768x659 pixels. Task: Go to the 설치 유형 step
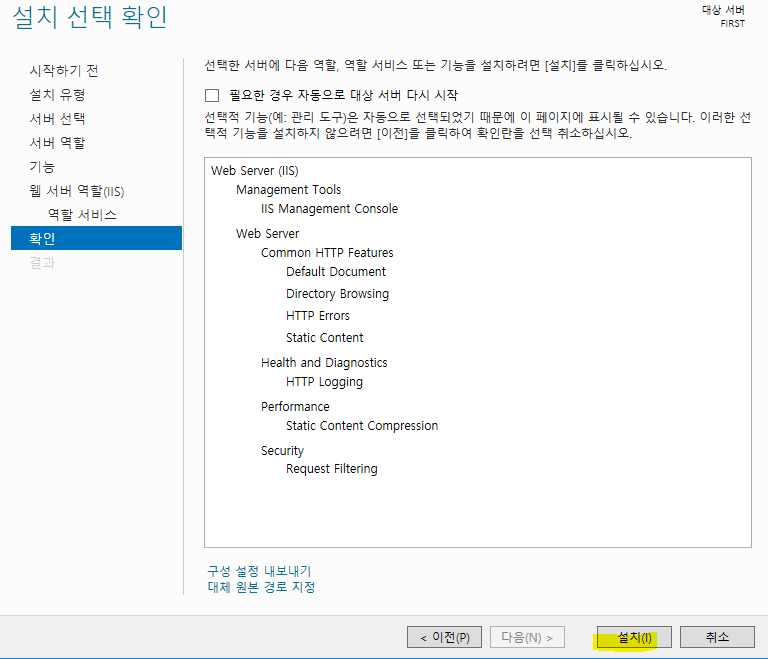[57, 95]
